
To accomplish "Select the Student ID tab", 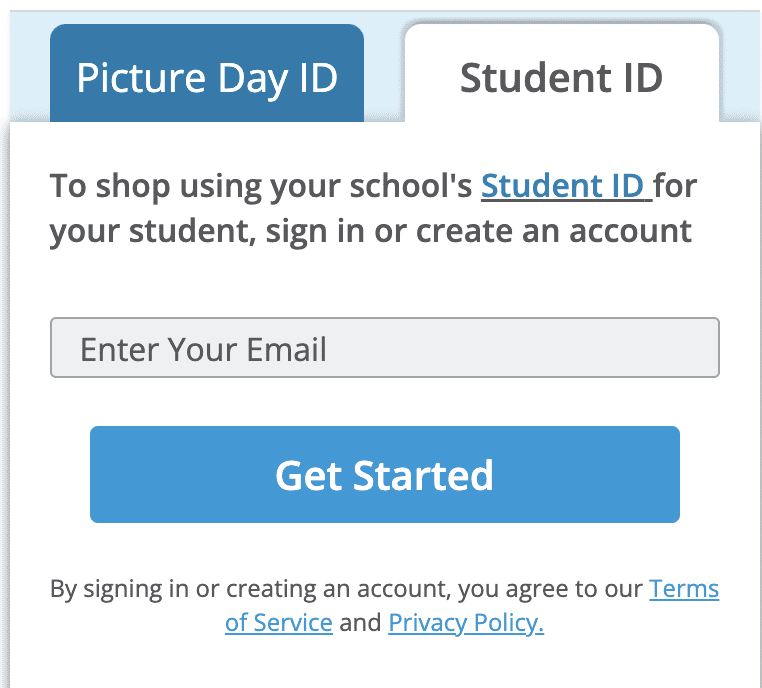I will pyautogui.click(x=561, y=78).
